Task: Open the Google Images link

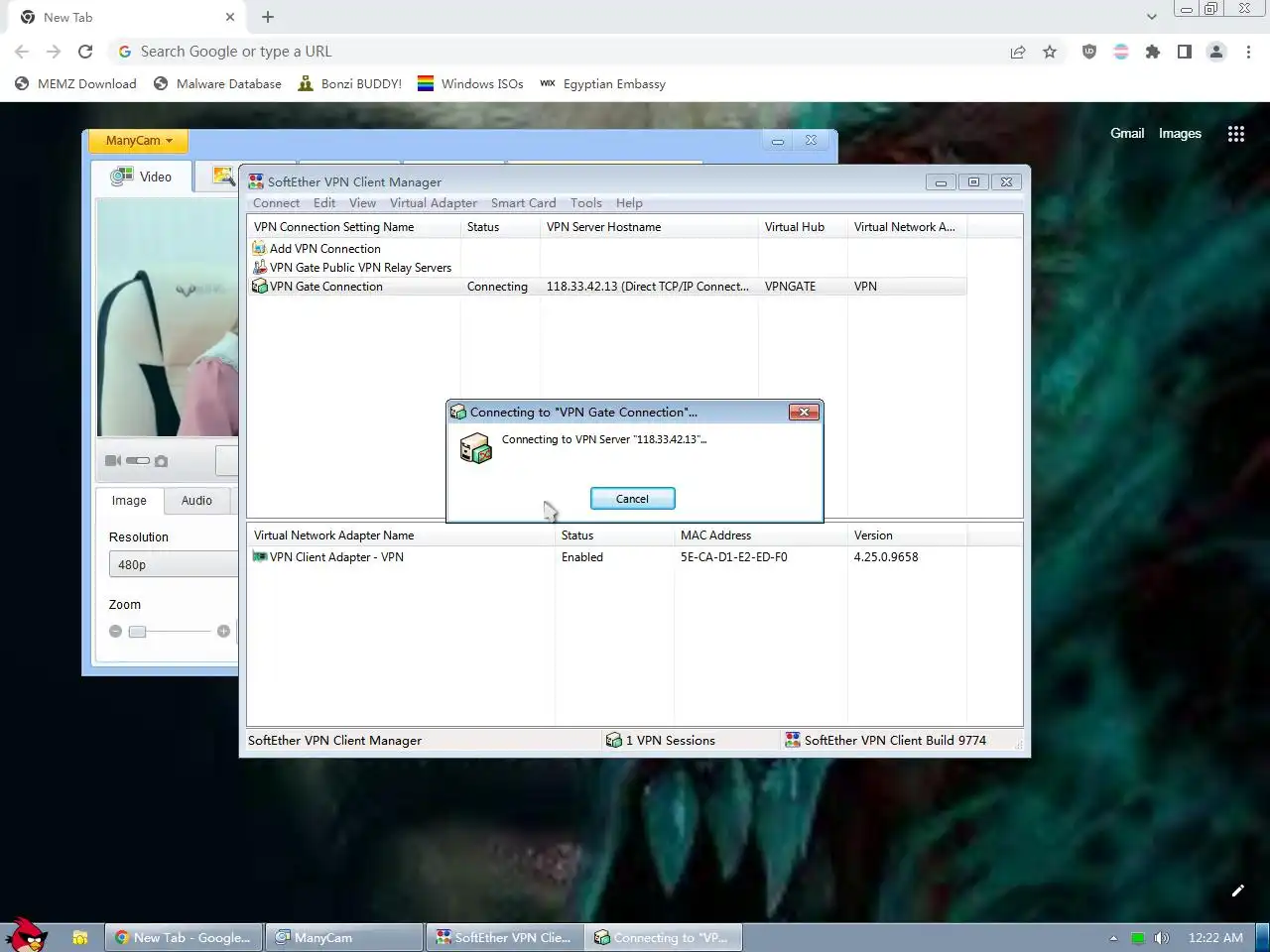Action: coord(1180,134)
